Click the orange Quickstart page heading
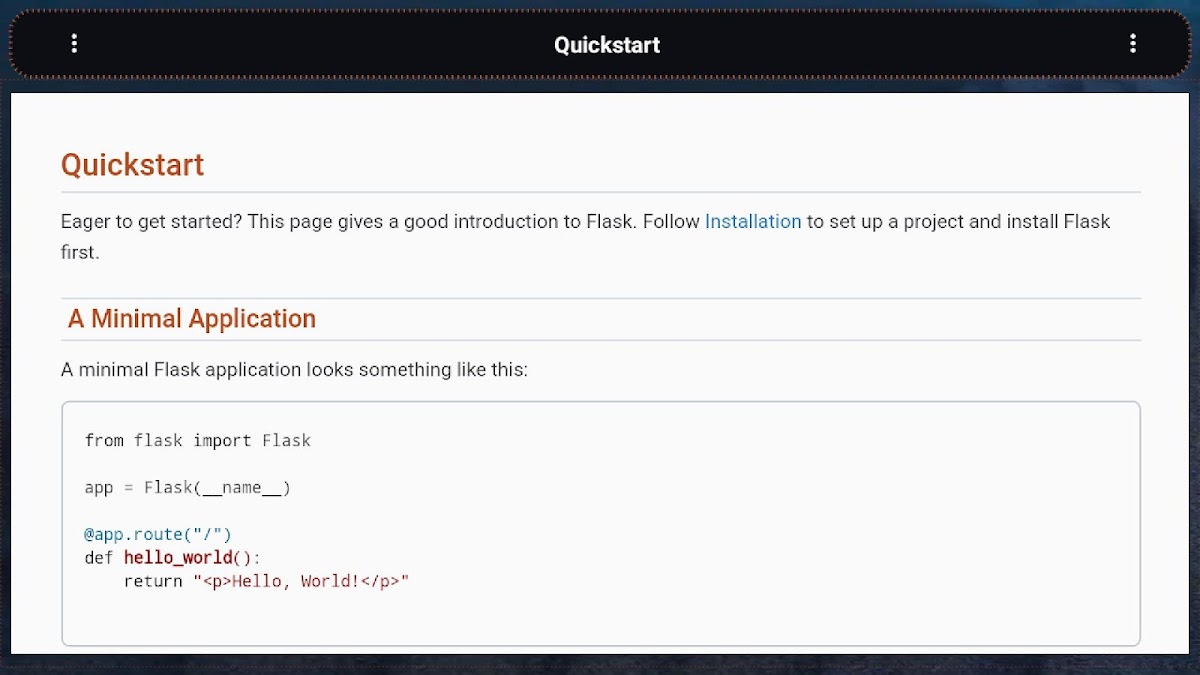 coord(132,165)
